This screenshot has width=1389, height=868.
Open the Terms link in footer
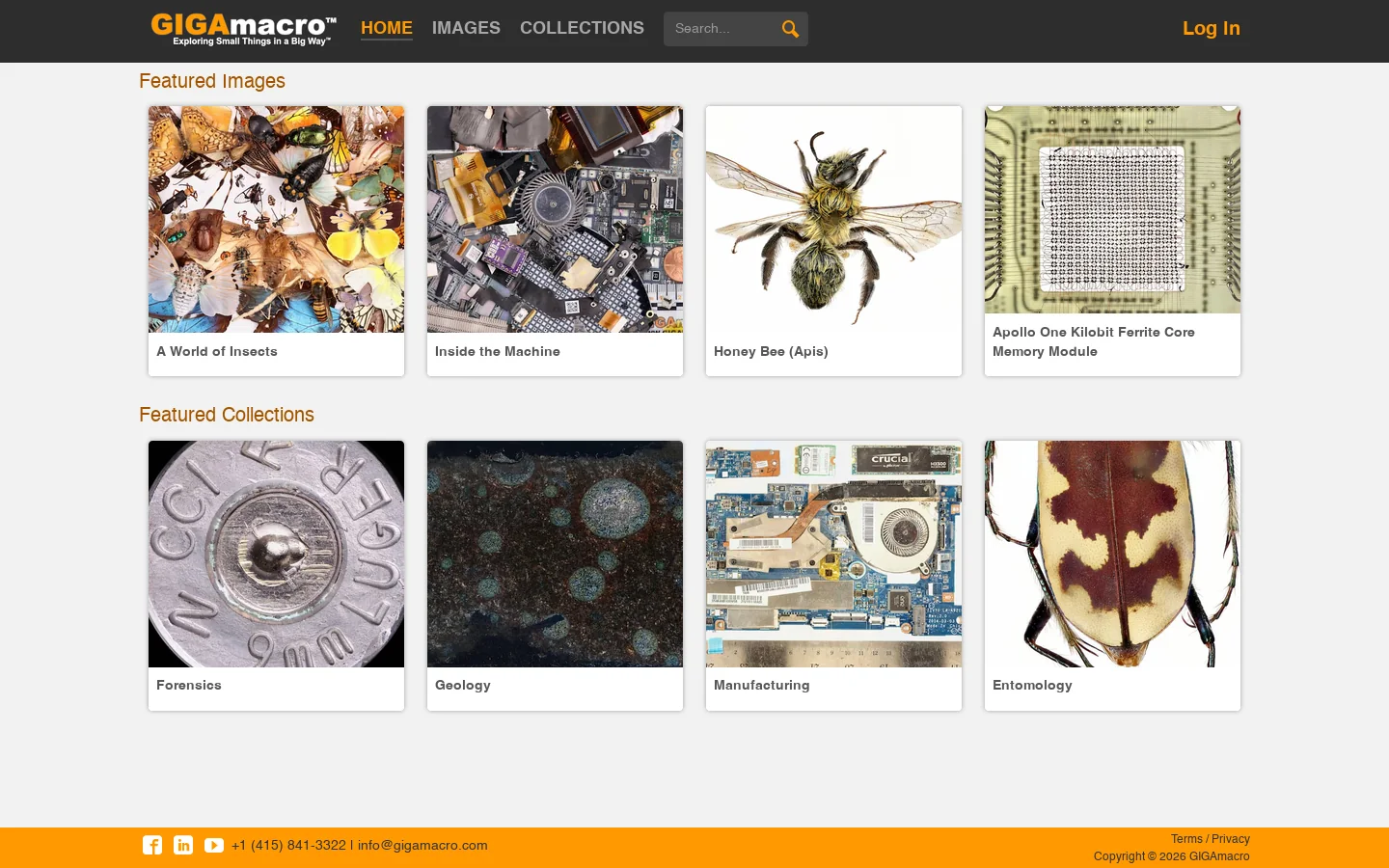click(x=1186, y=839)
